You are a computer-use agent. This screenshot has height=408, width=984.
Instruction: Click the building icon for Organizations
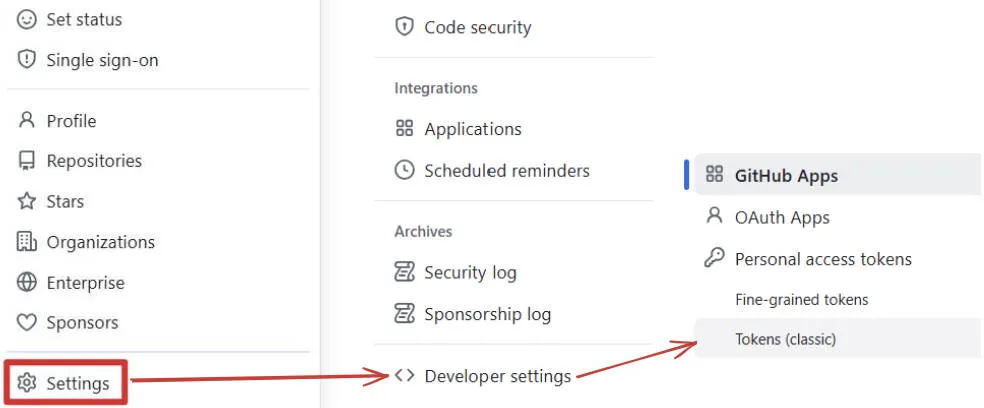(27, 242)
